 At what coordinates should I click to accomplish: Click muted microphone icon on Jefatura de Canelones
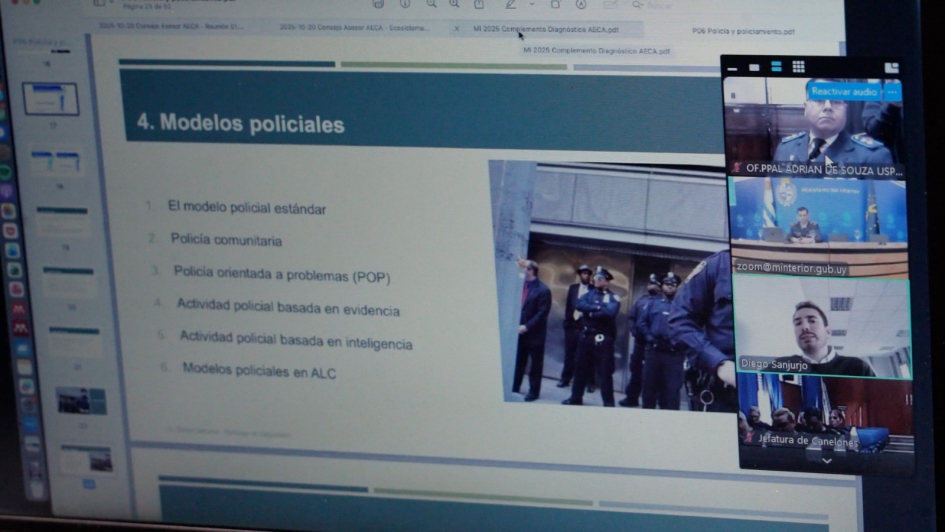coord(750,437)
